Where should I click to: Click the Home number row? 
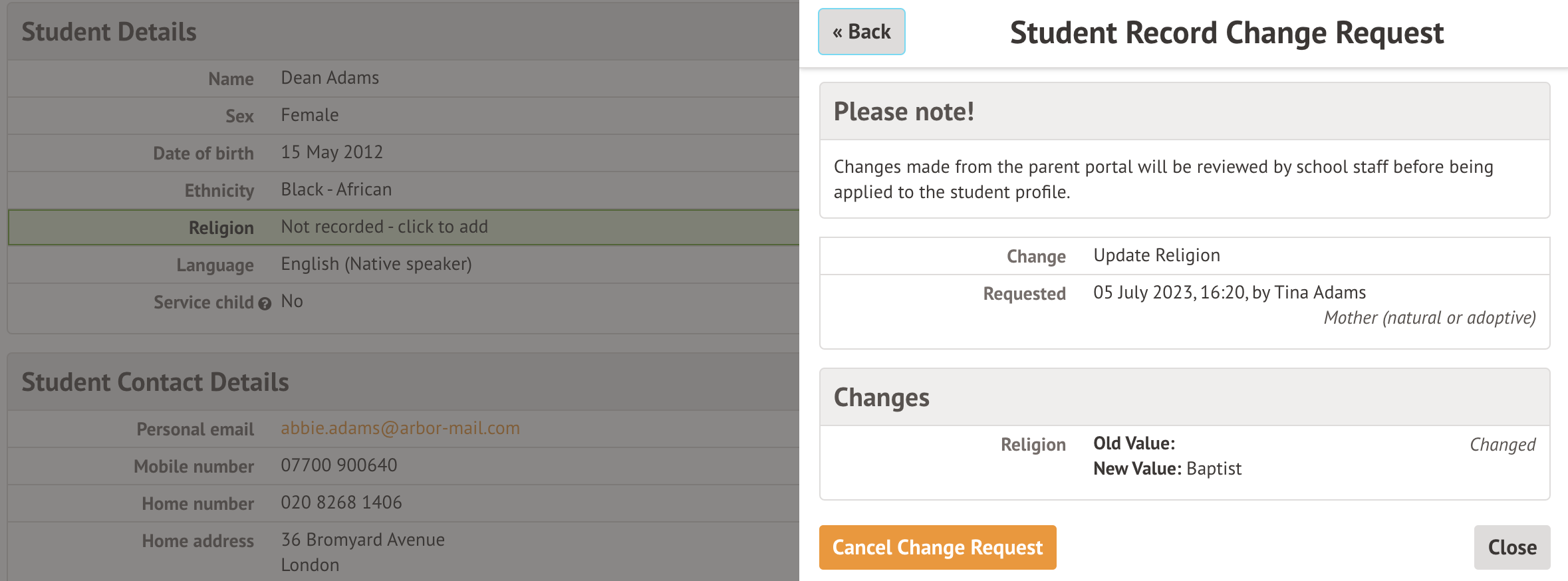[x=340, y=503]
